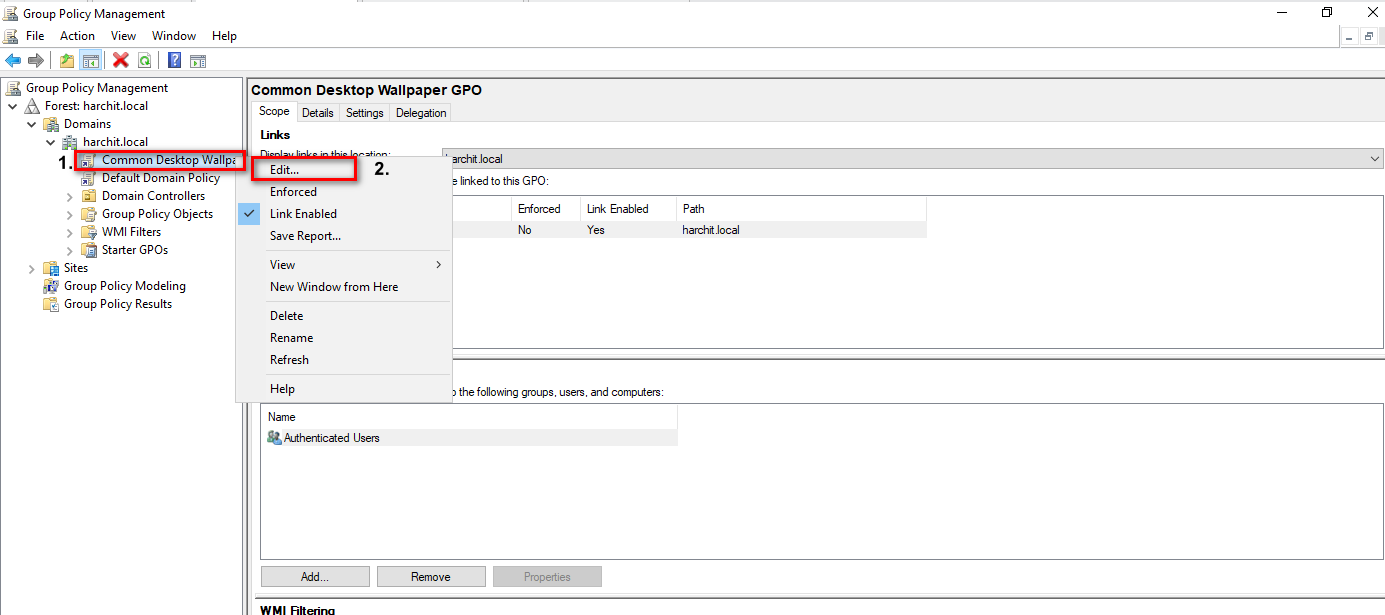Click the Show/Hide Action Pane icon
This screenshot has height=615, width=1385.
coord(198,61)
